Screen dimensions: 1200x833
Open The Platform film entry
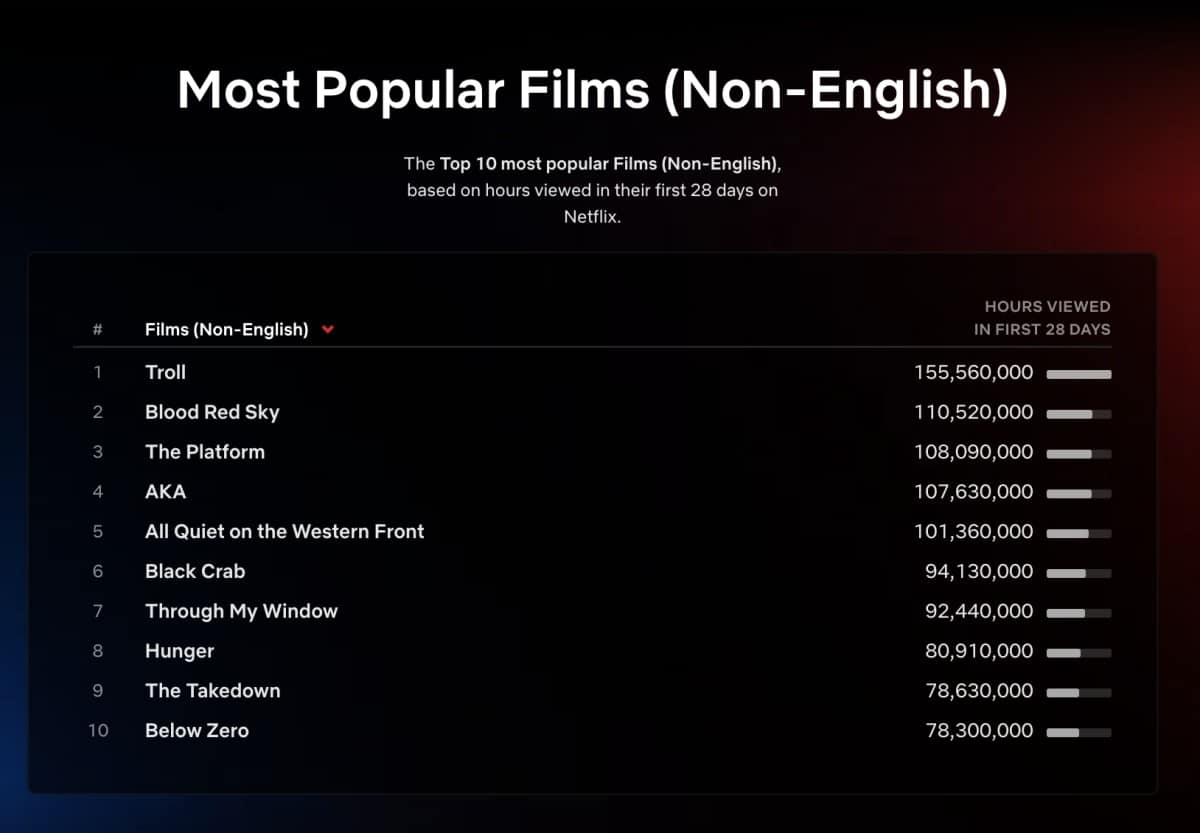click(x=205, y=452)
